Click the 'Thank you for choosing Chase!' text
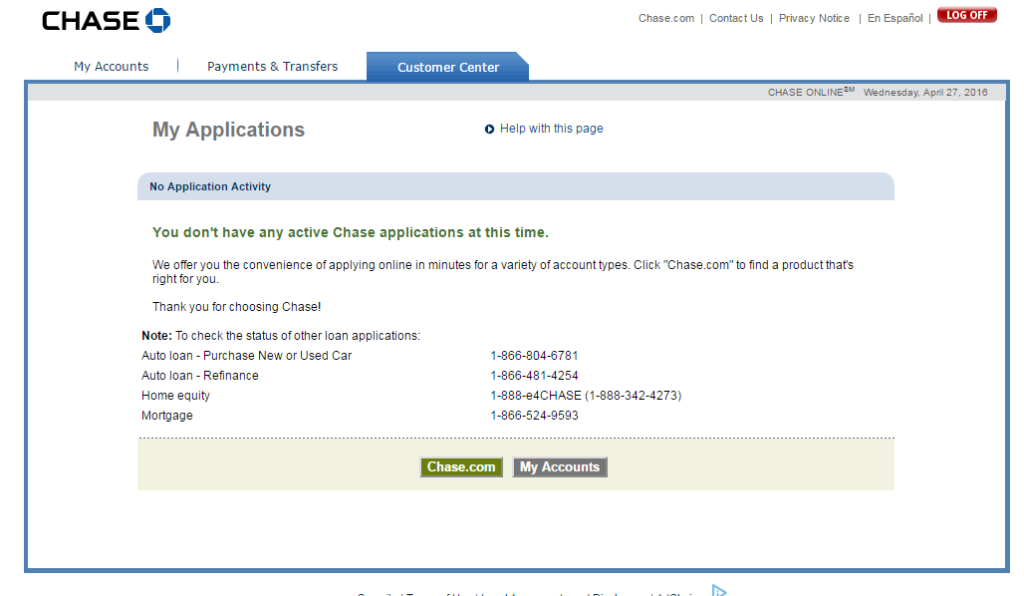The height and width of the screenshot is (596, 1024). (236, 307)
